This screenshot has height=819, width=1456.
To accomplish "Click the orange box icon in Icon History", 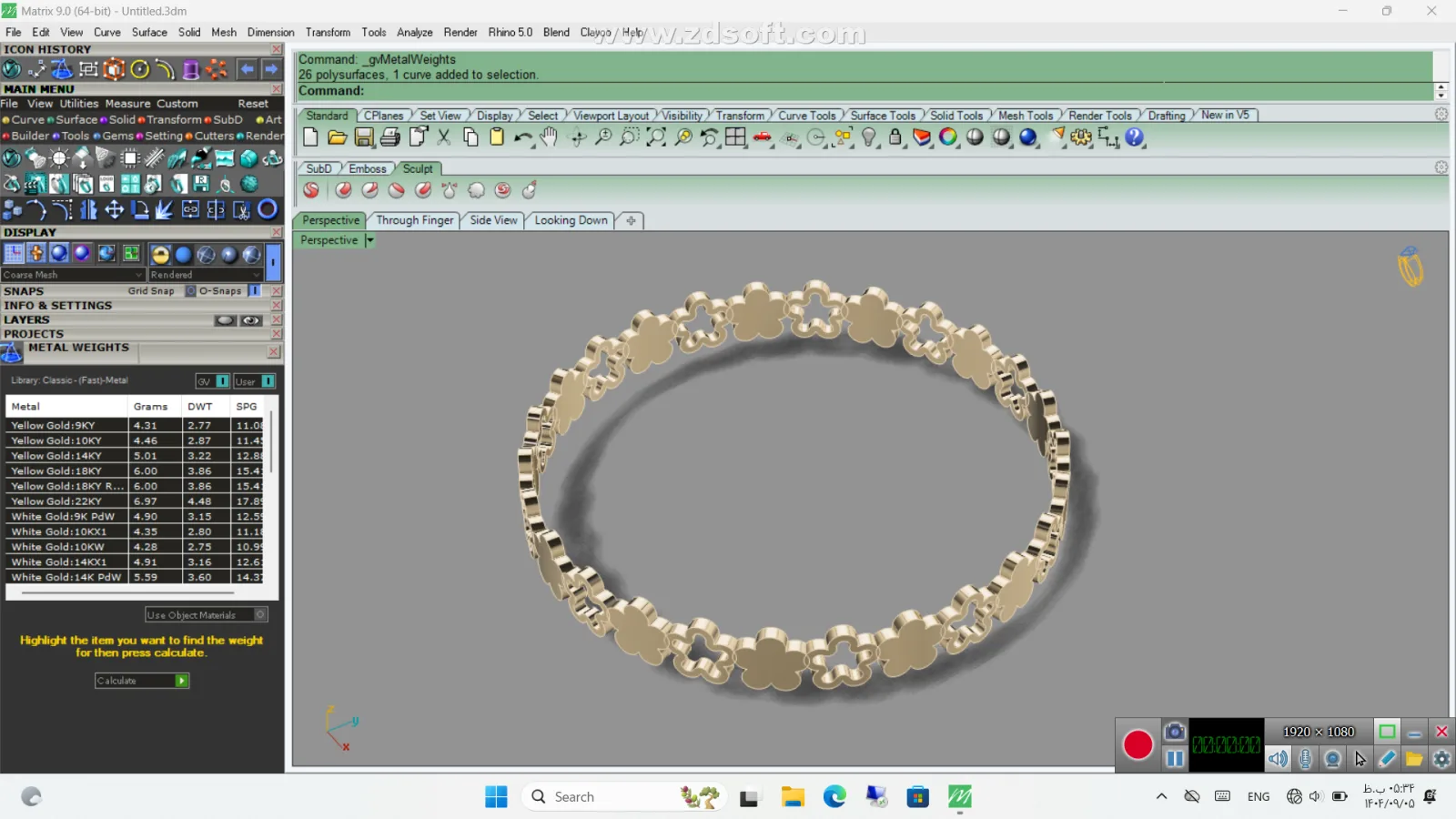I will coord(114,69).
